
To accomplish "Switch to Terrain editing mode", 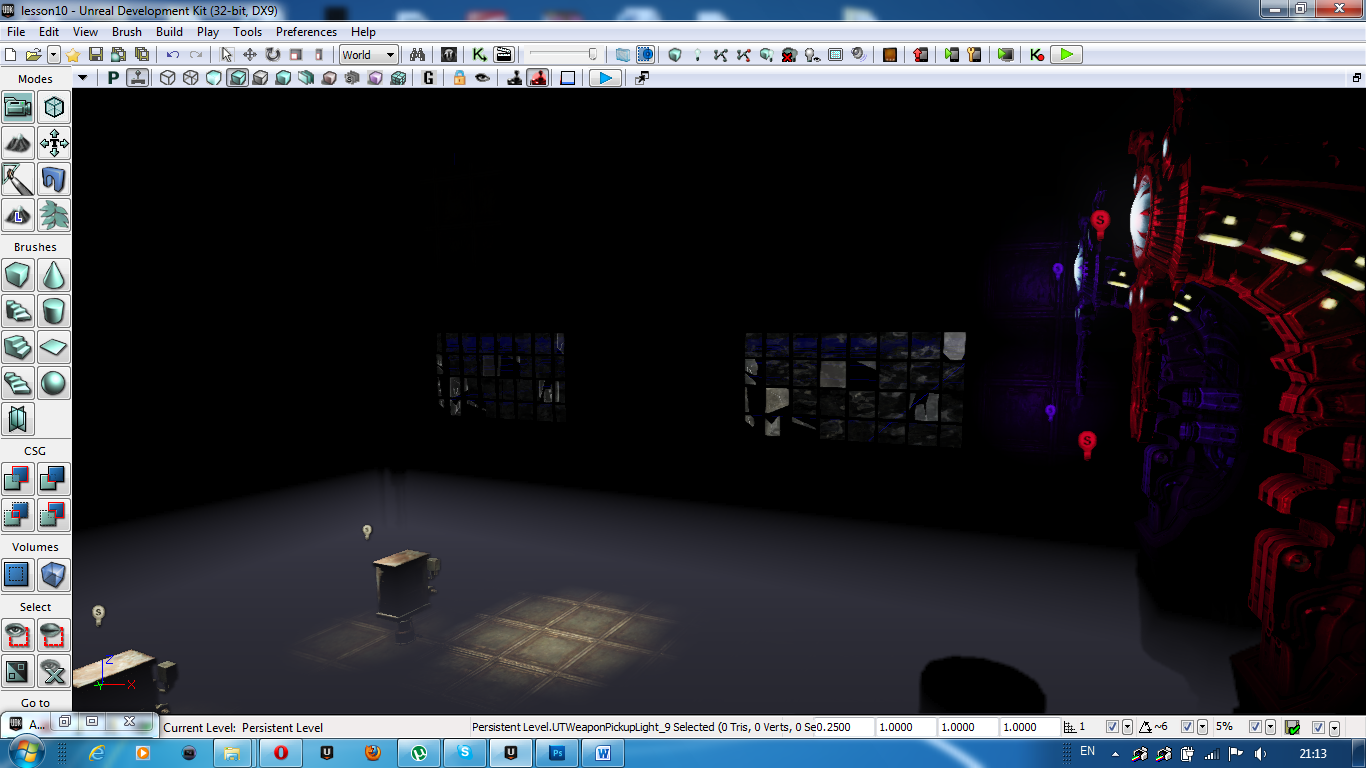I will pyautogui.click(x=18, y=143).
